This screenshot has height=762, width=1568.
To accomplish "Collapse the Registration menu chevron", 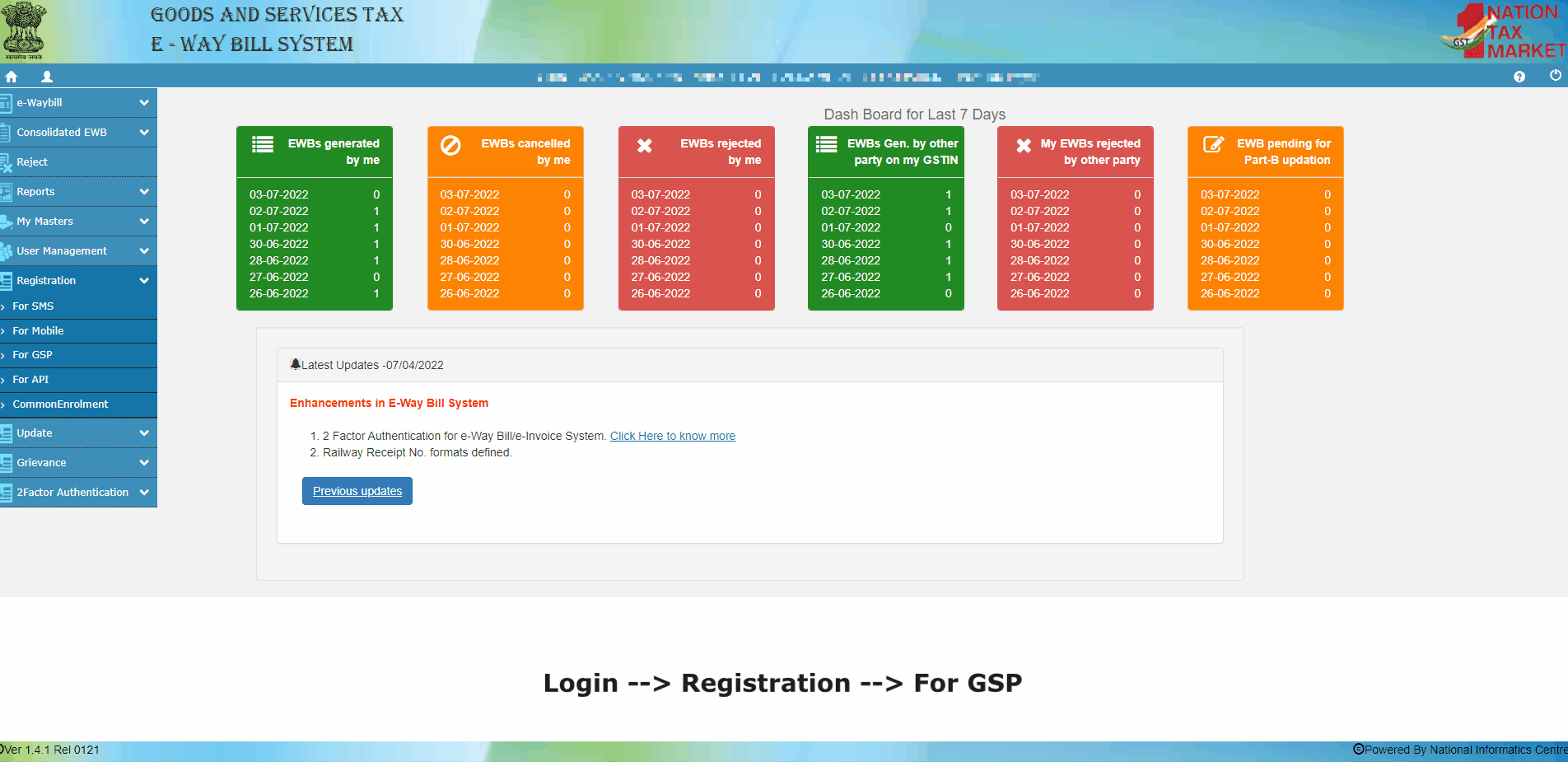I will pyautogui.click(x=144, y=281).
